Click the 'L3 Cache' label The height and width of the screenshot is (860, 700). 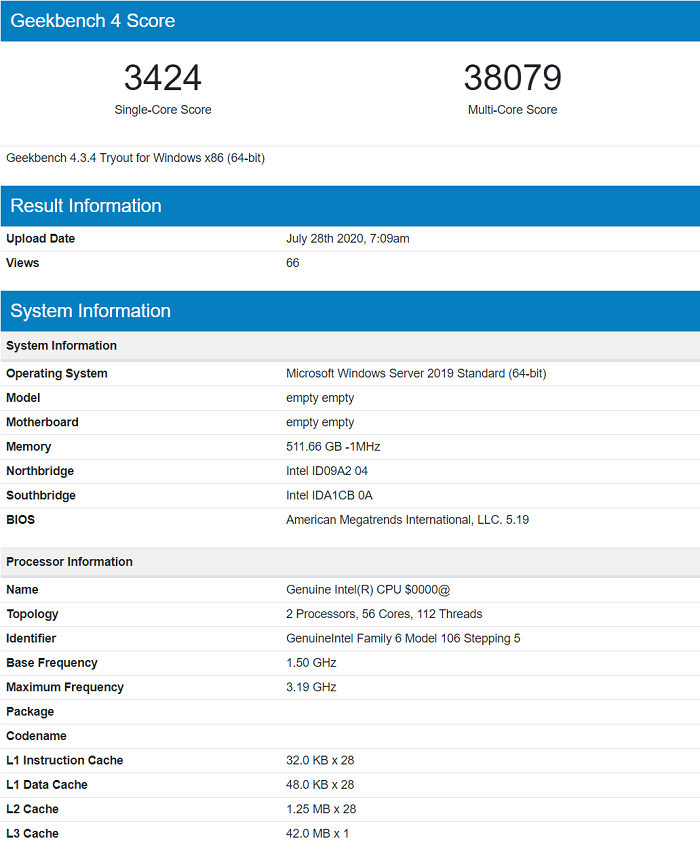(32, 834)
